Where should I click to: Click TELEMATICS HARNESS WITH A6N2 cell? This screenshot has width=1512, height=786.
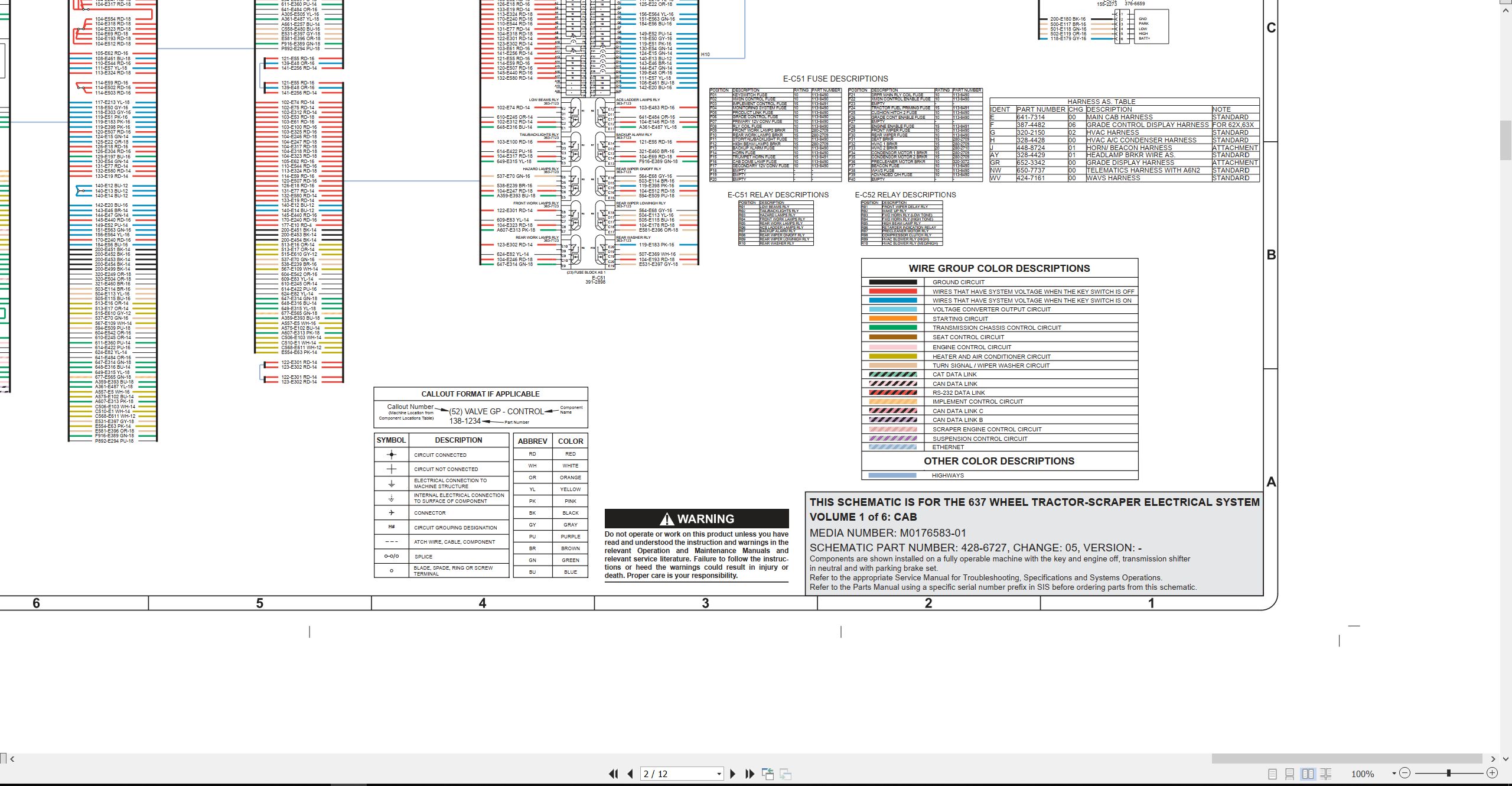point(1143,170)
